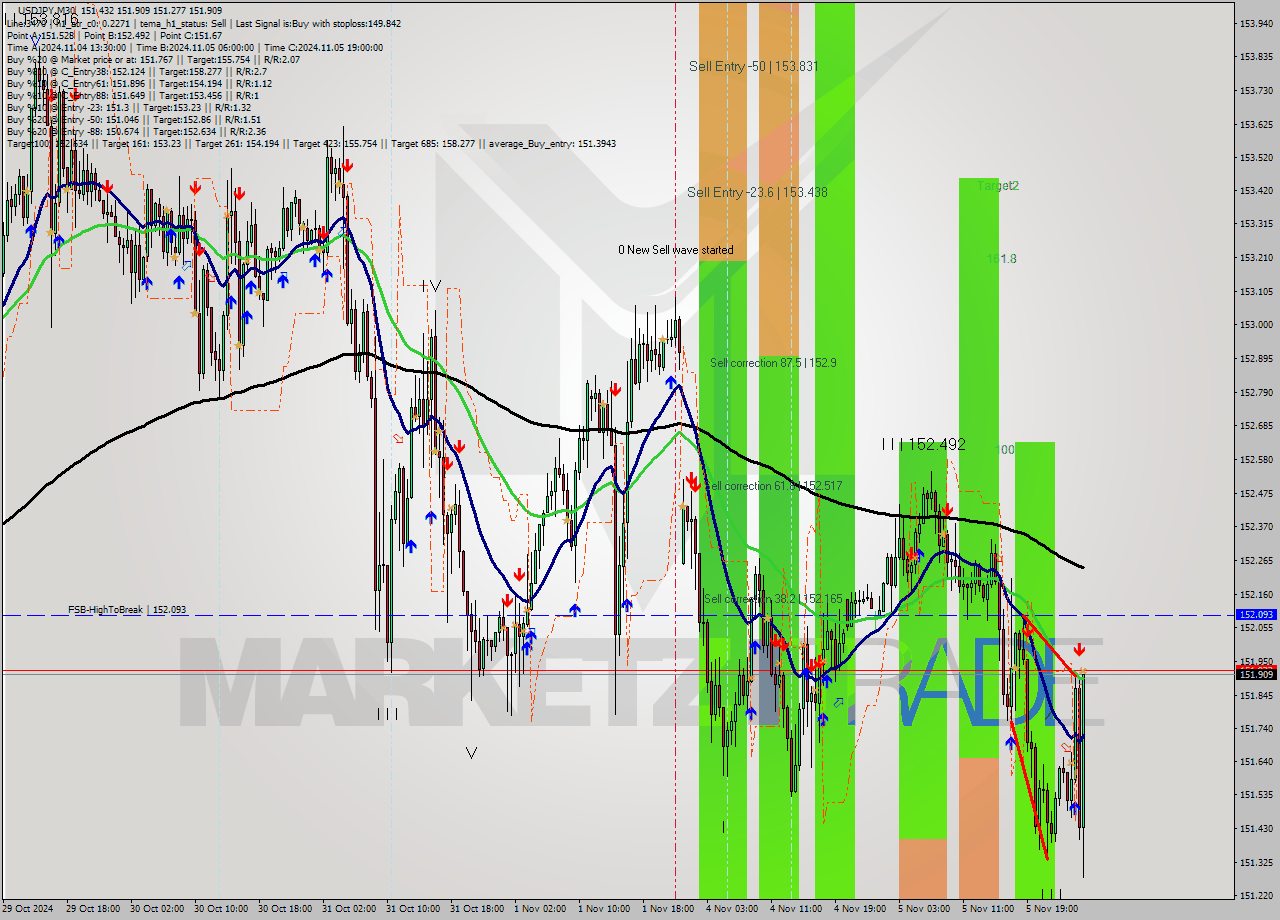Click the 153.105 price axis value

pyautogui.click(x=1256, y=291)
